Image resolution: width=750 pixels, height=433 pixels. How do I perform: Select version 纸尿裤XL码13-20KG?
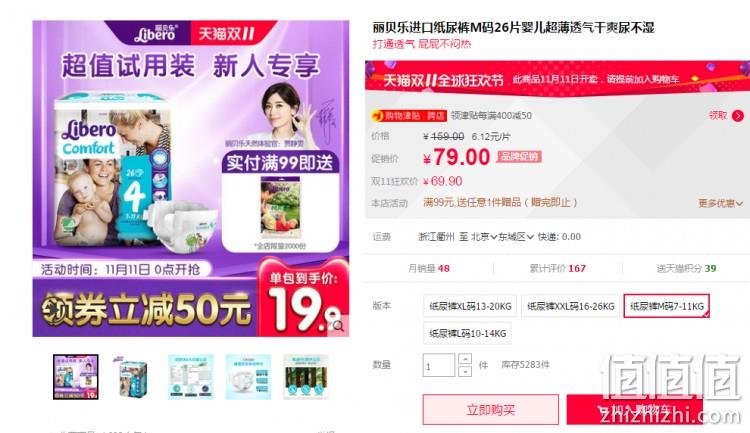point(470,306)
